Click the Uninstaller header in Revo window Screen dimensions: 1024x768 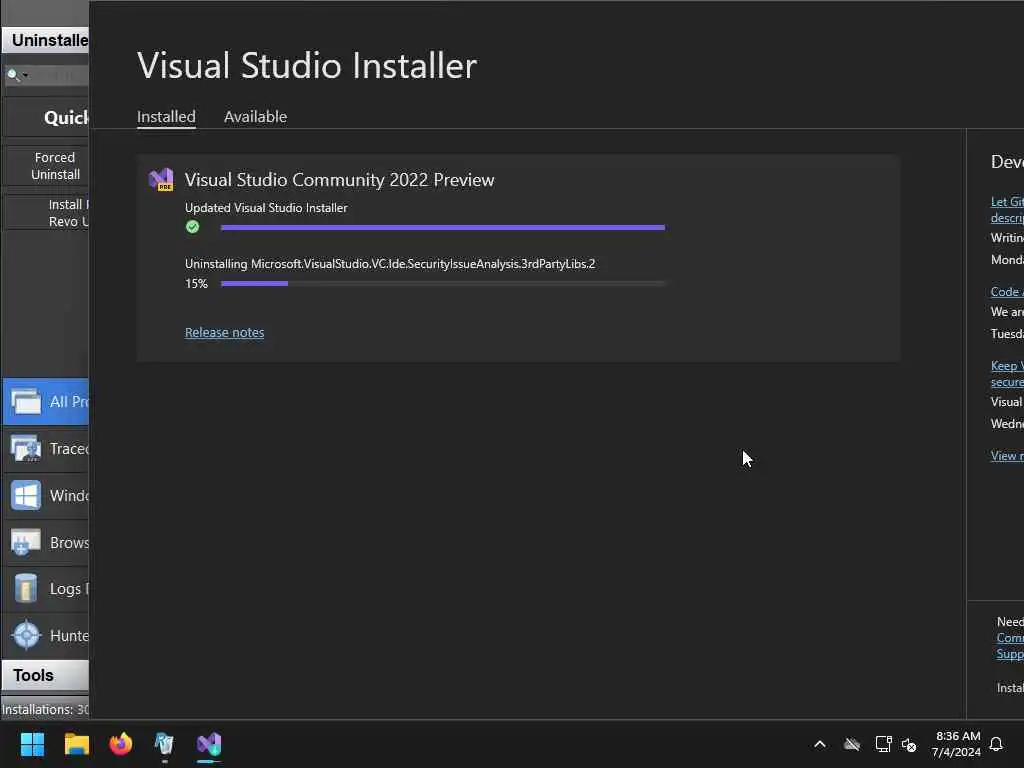pyautogui.click(x=45, y=40)
